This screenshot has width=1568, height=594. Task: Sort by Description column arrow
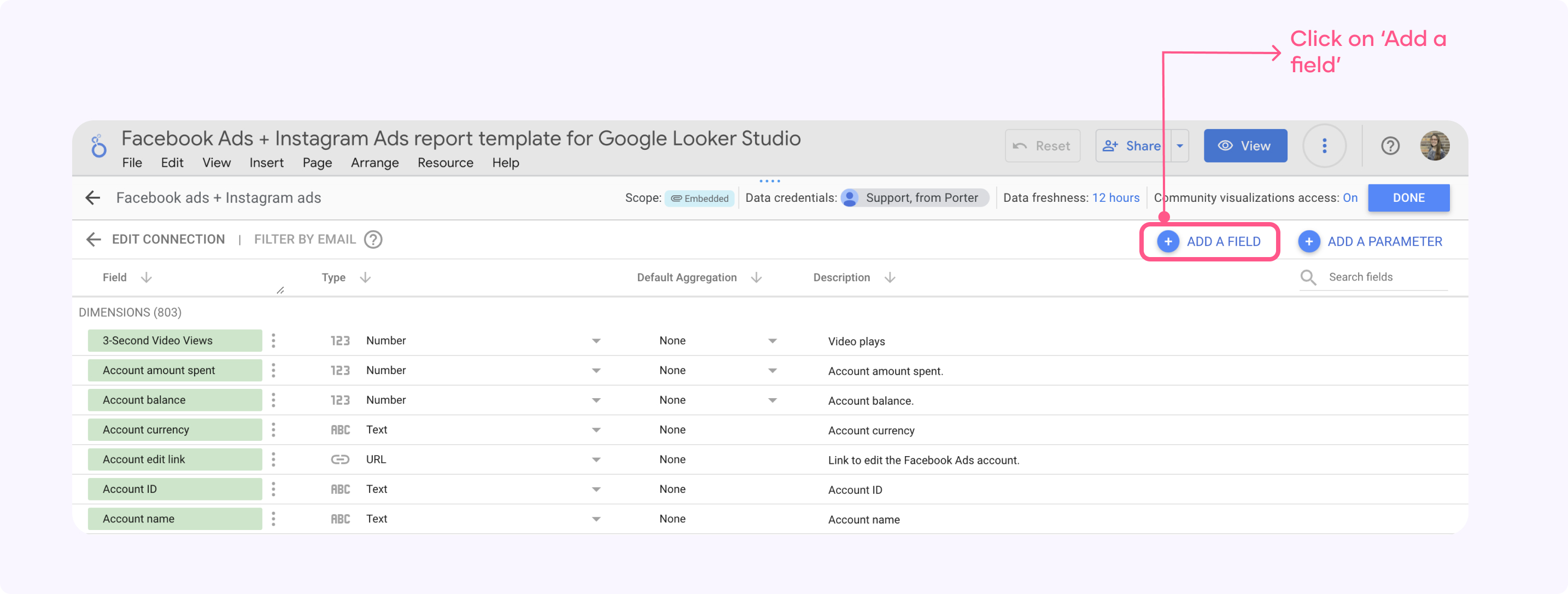coord(890,278)
